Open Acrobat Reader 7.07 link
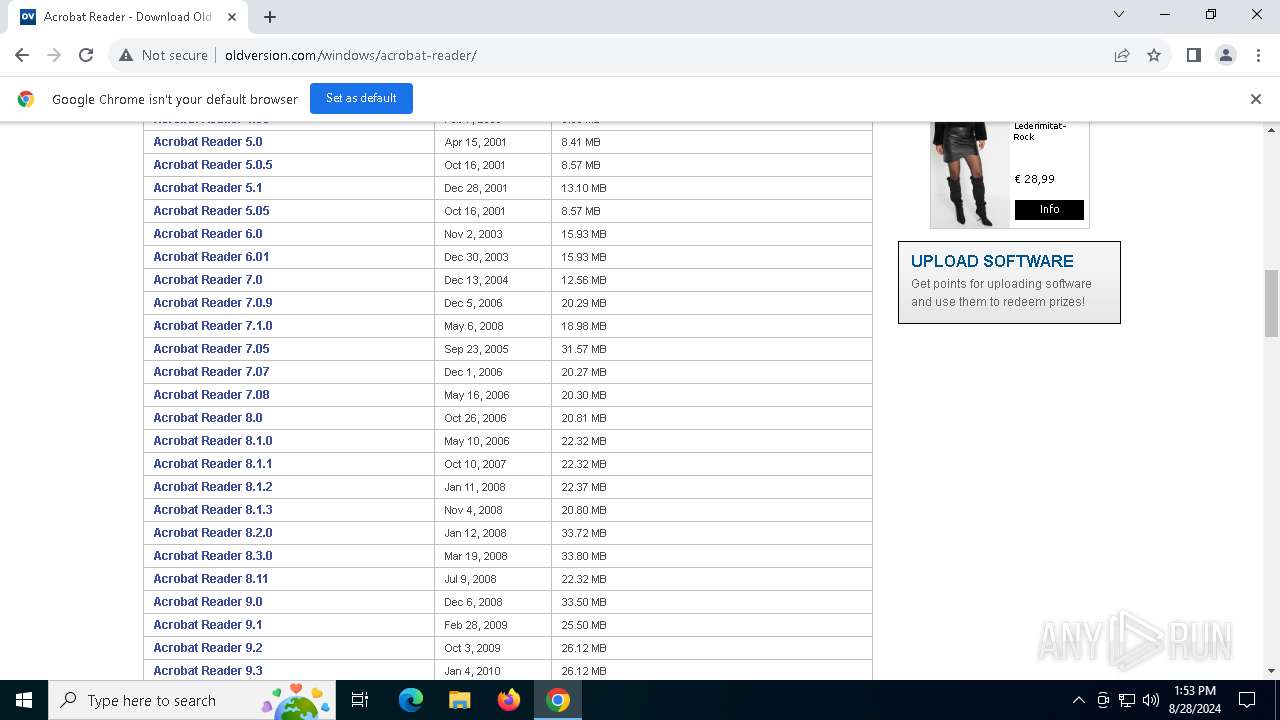1280x720 pixels. [x=211, y=372]
